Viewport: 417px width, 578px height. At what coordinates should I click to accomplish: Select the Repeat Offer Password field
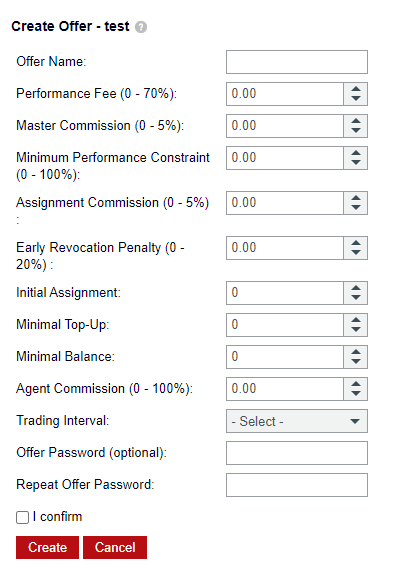(297, 485)
